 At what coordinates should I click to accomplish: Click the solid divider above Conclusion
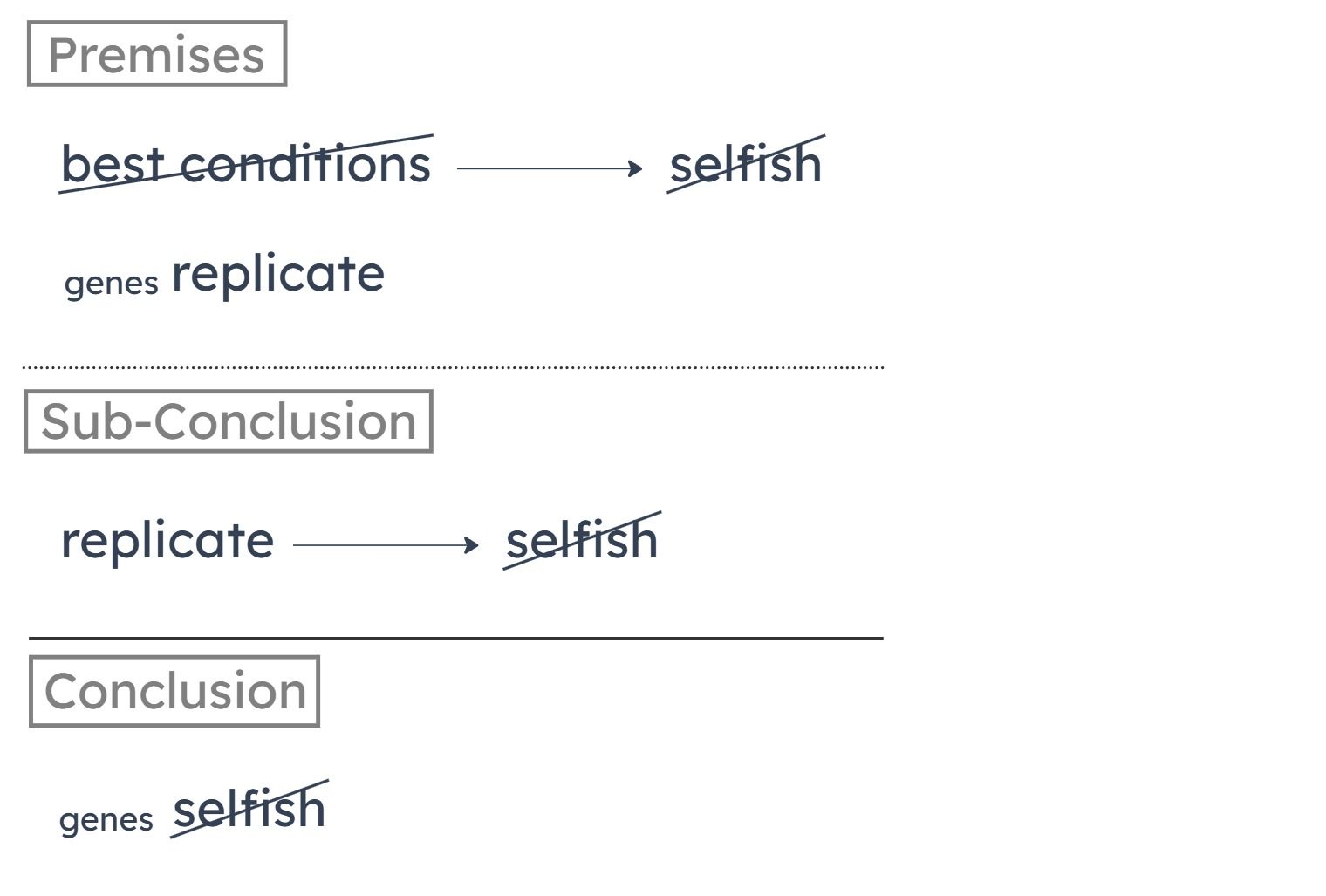[456, 638]
